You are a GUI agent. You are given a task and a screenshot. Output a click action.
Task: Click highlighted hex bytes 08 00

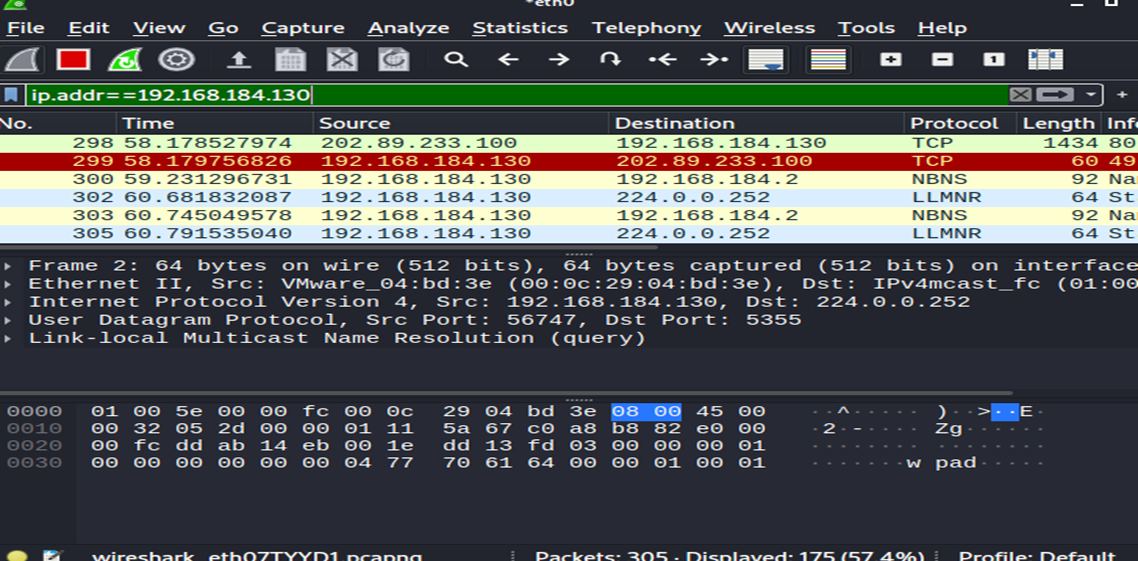[646, 411]
